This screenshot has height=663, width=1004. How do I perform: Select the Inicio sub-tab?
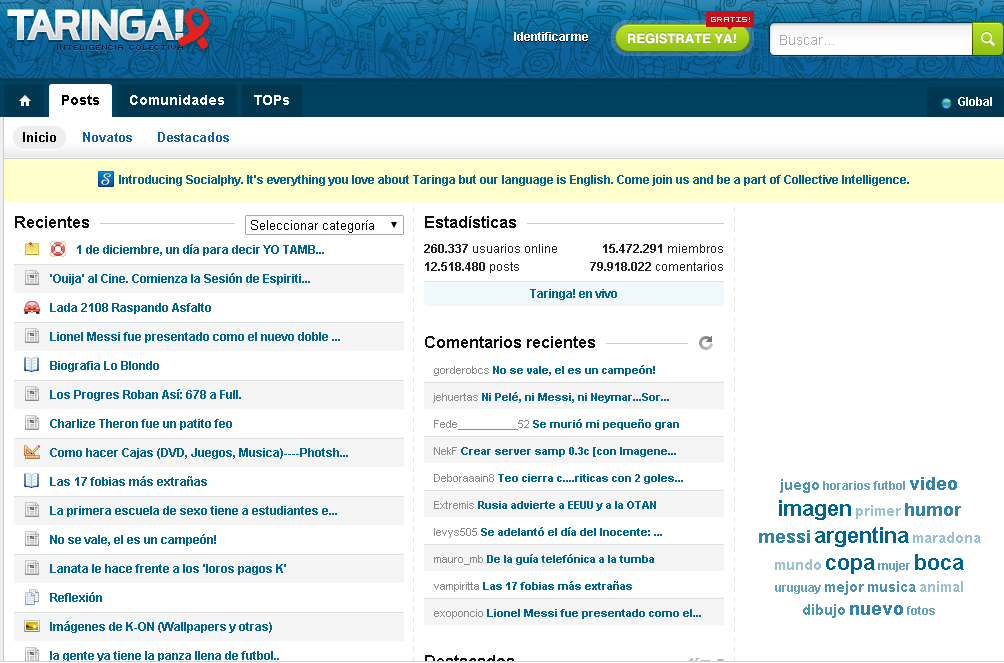[39, 138]
